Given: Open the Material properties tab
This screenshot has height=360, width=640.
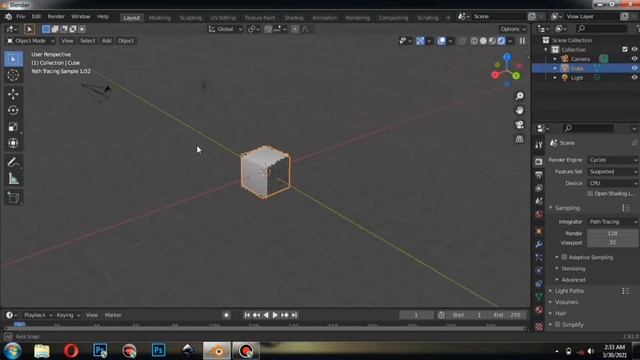Looking at the screenshot, I should pos(539,310).
